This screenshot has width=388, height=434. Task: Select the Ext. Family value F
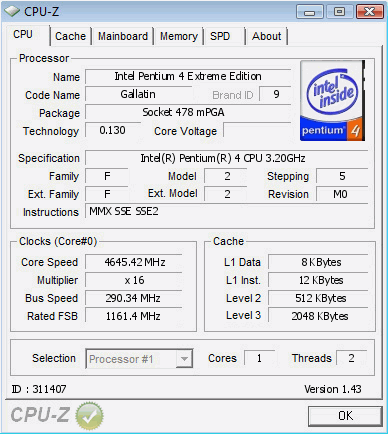(107, 194)
